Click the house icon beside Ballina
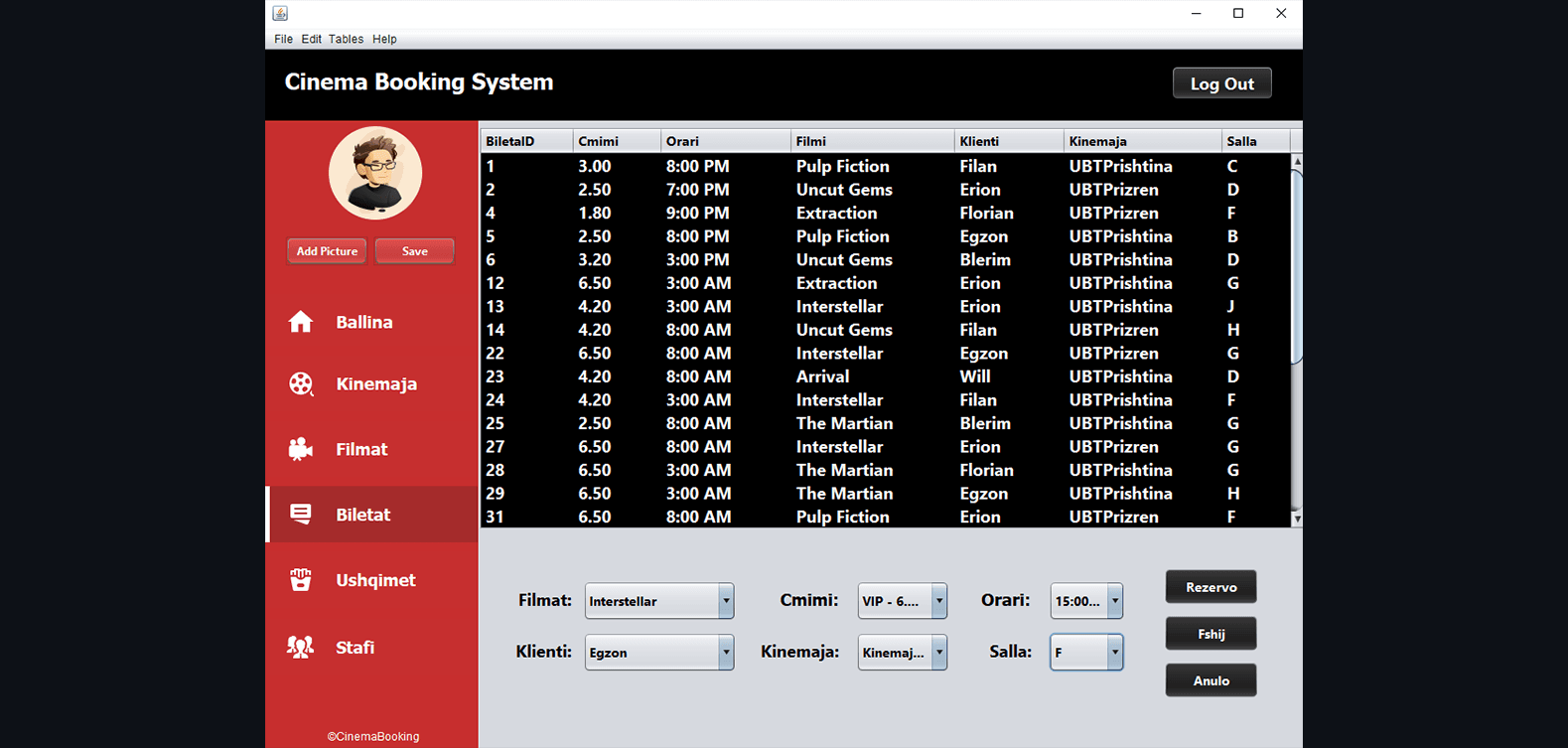This screenshot has width=1568, height=748. [301, 322]
